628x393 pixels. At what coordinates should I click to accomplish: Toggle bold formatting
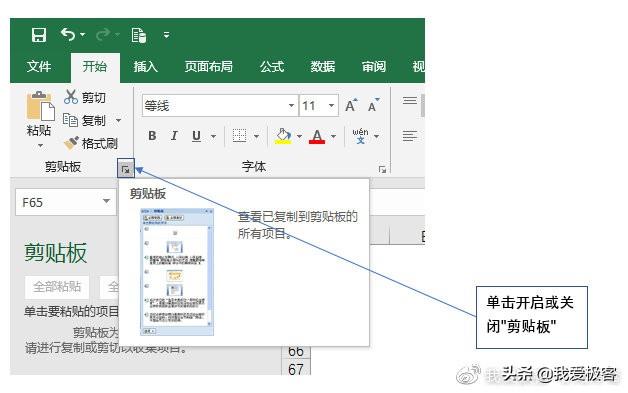(x=152, y=136)
